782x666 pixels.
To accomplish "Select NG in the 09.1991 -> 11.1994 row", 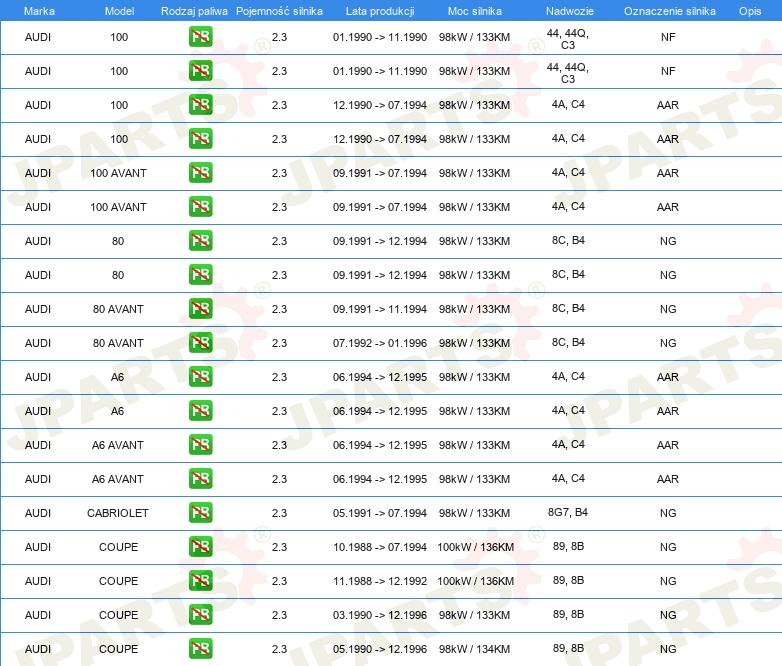I will 668,309.
